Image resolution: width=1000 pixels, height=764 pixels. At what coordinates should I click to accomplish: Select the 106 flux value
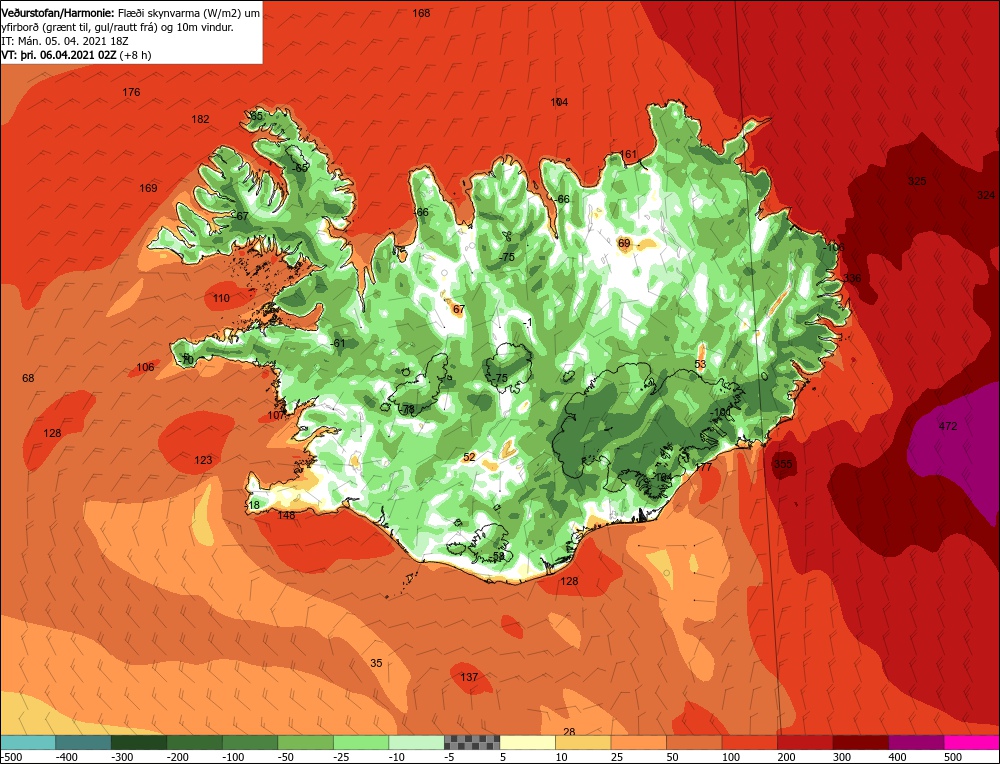(145, 367)
